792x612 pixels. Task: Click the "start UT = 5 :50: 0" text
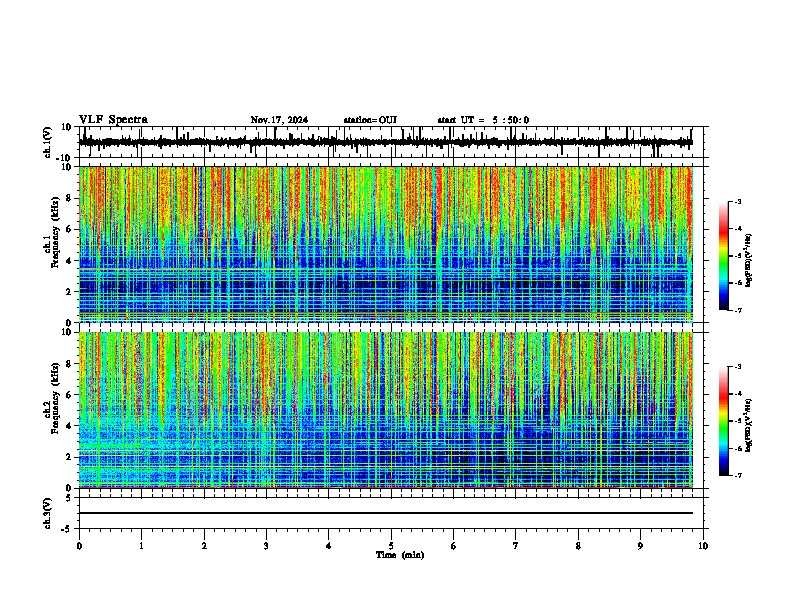483,120
